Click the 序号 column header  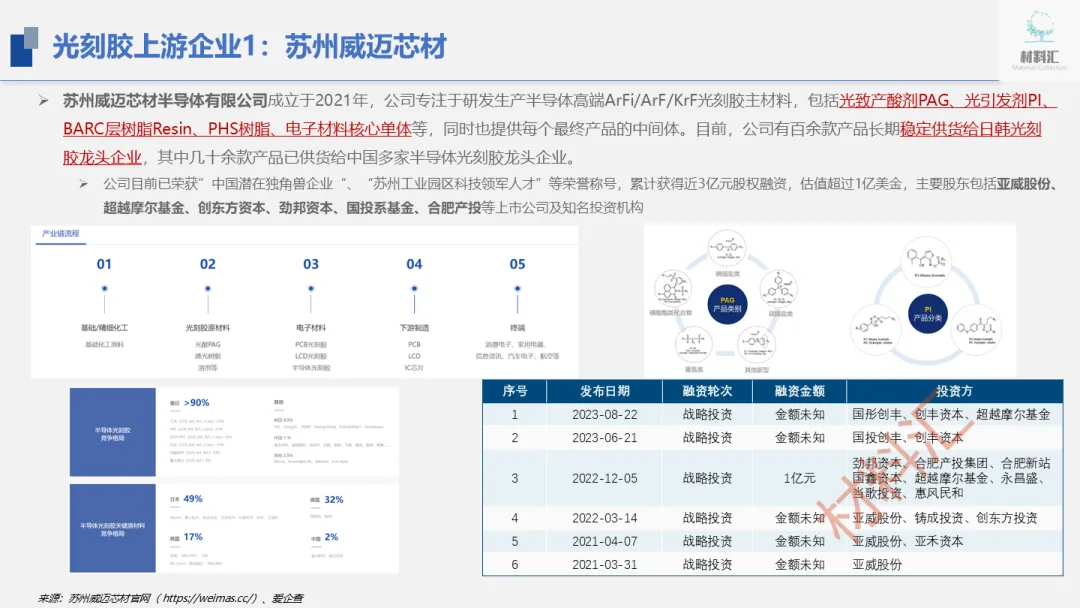click(x=515, y=391)
